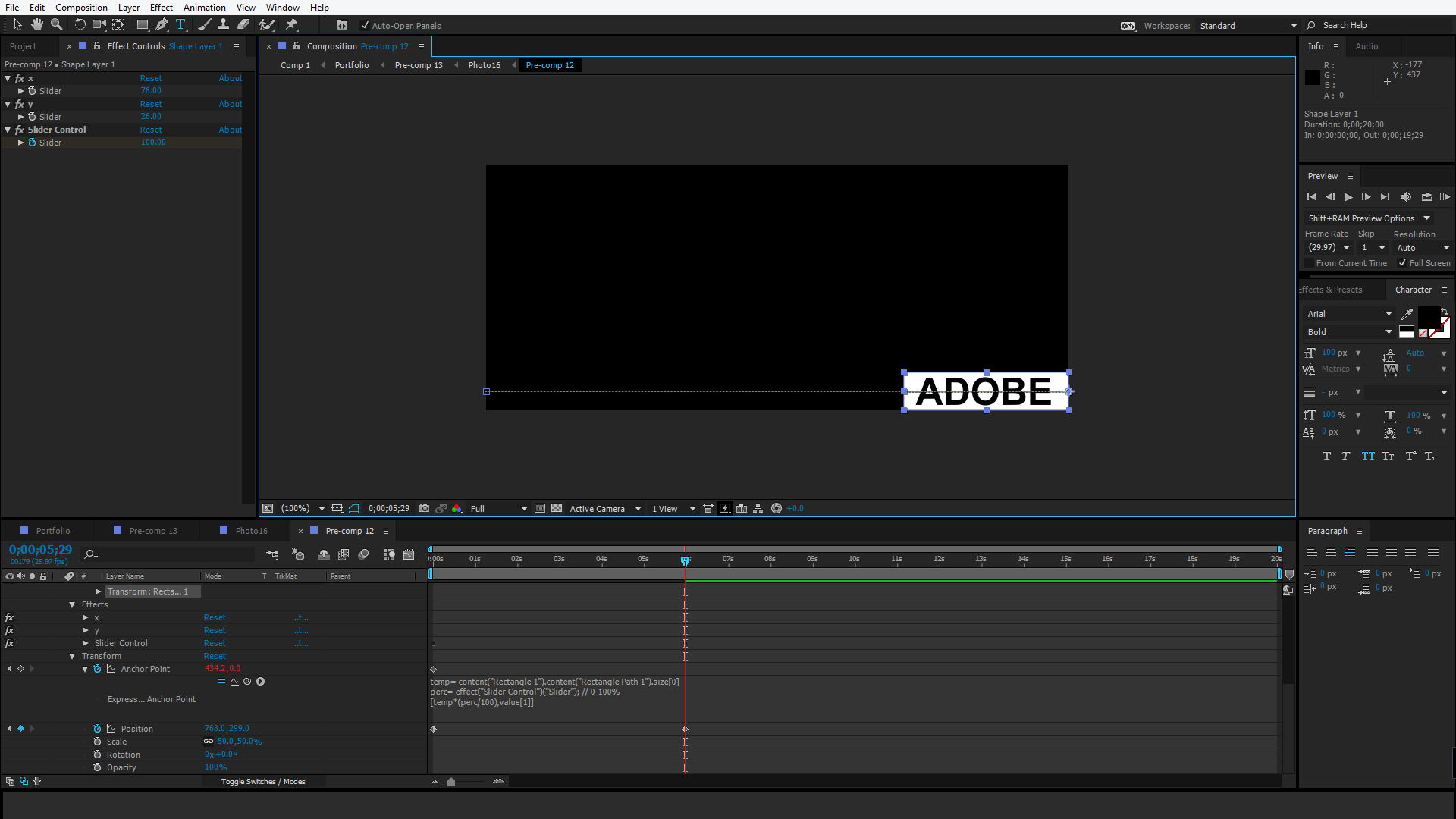Click Toggle Switches / Modes button
The width and height of the screenshot is (1456, 819).
[263, 782]
